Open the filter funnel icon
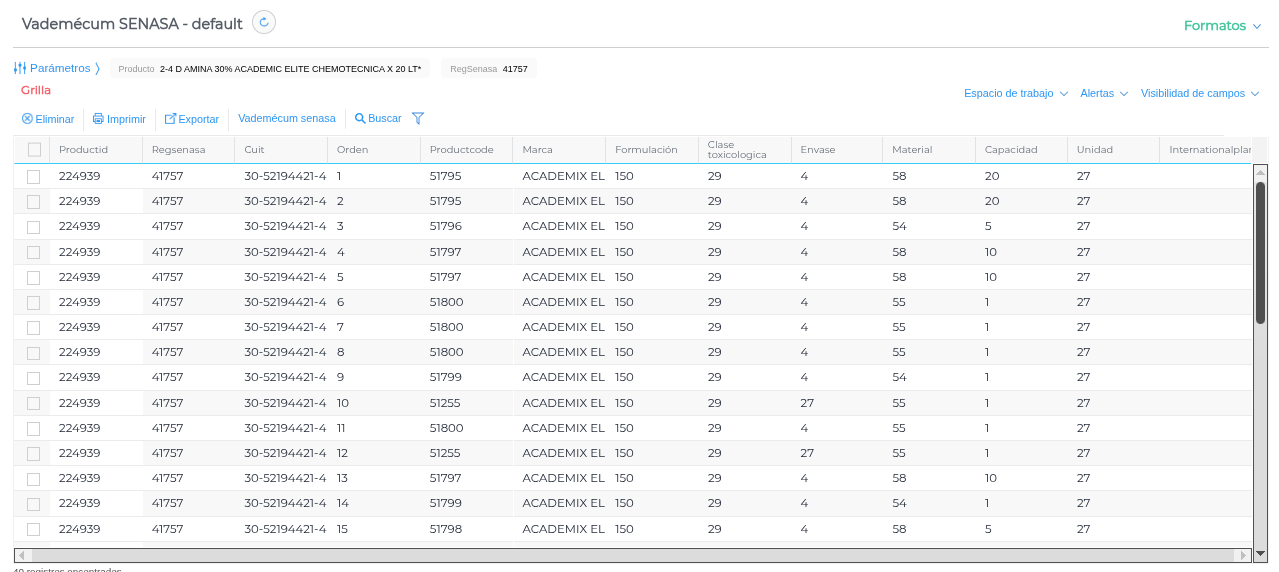Viewport: 1279px width, 572px height. click(x=418, y=118)
